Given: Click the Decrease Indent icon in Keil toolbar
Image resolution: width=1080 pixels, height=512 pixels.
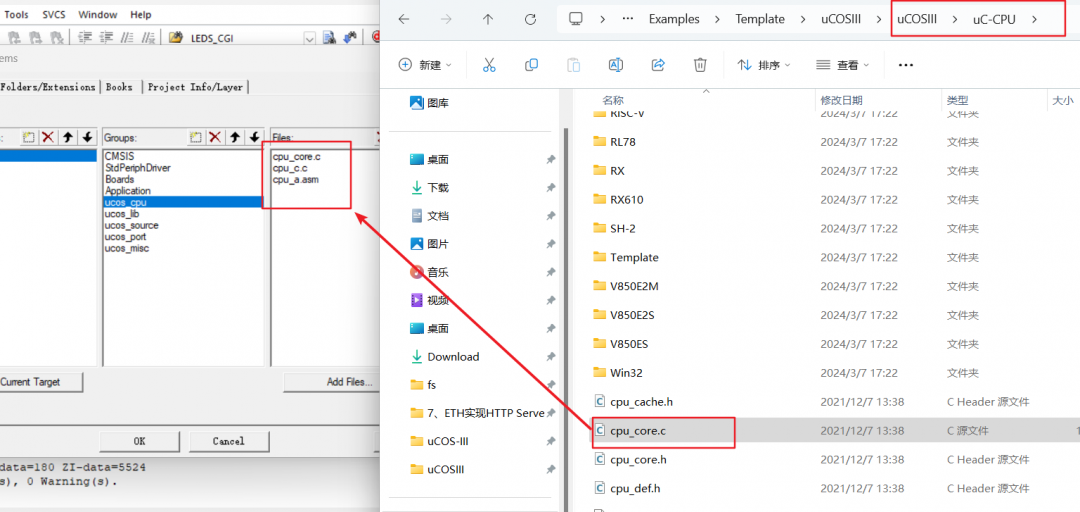Looking at the screenshot, I should [x=106, y=37].
